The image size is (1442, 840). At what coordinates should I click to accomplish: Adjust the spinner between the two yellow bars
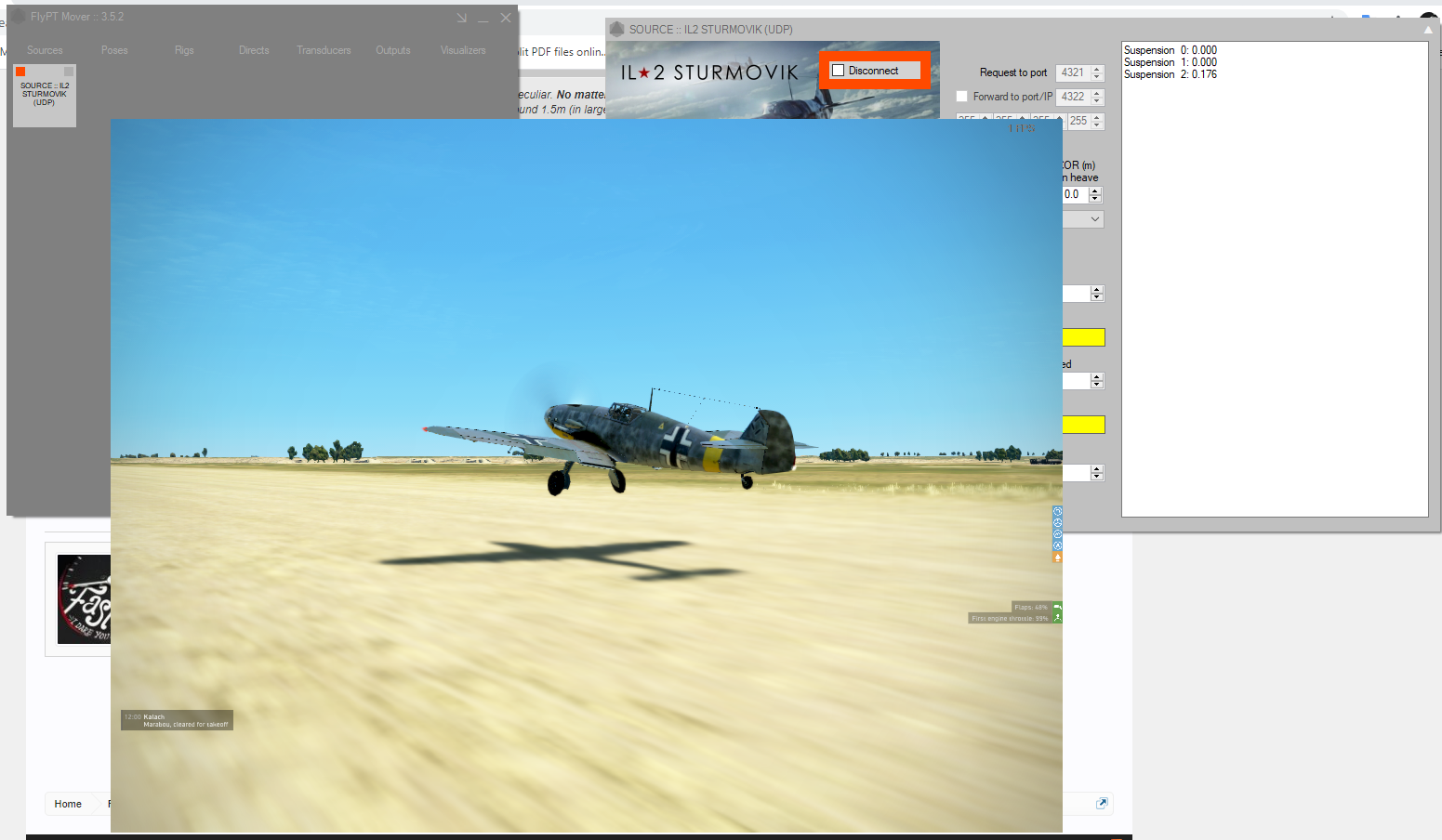tap(1097, 381)
